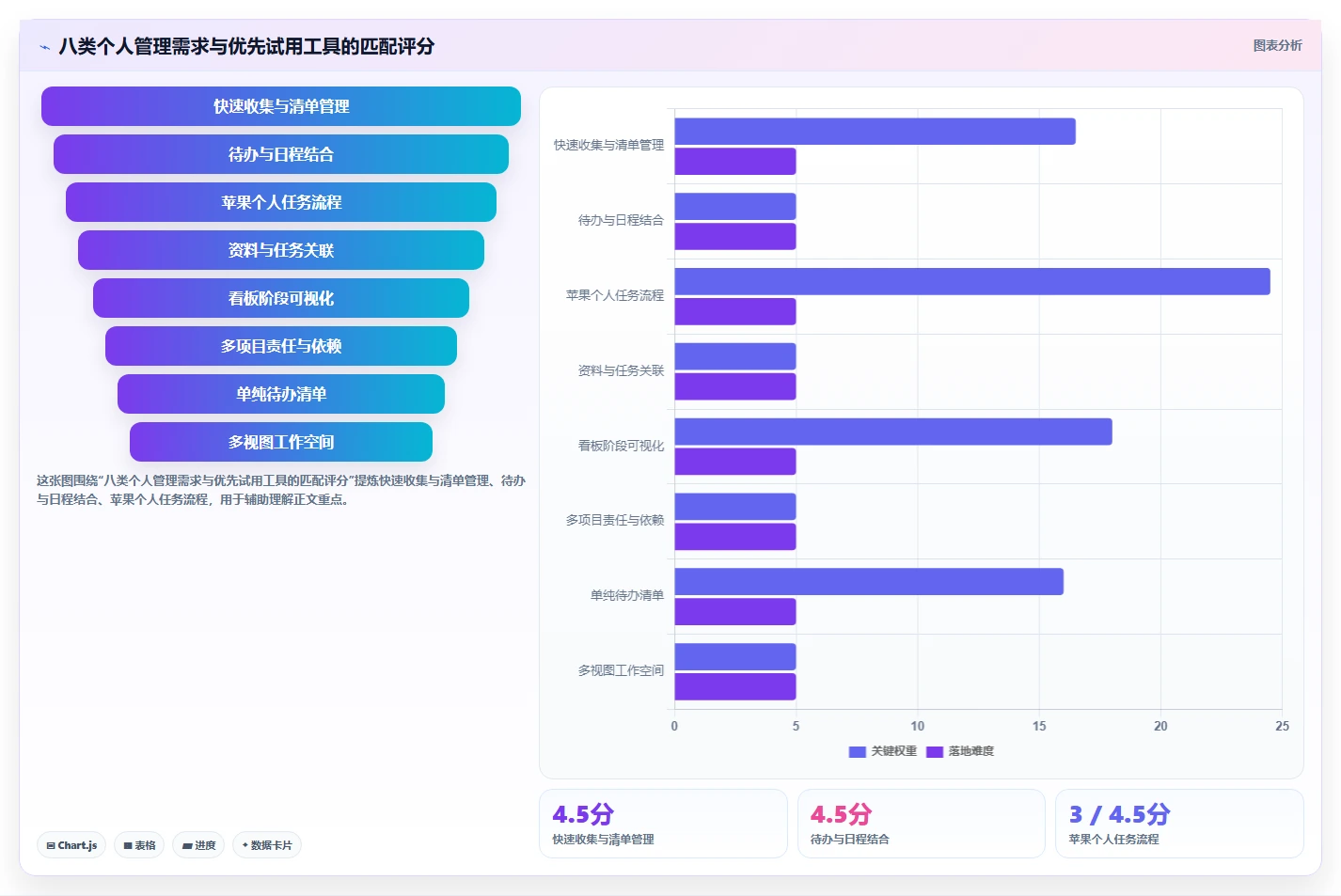Screen dimensions: 1341x896
Task: Click the 单纯待办清单 funnel bar
Action: point(281,394)
